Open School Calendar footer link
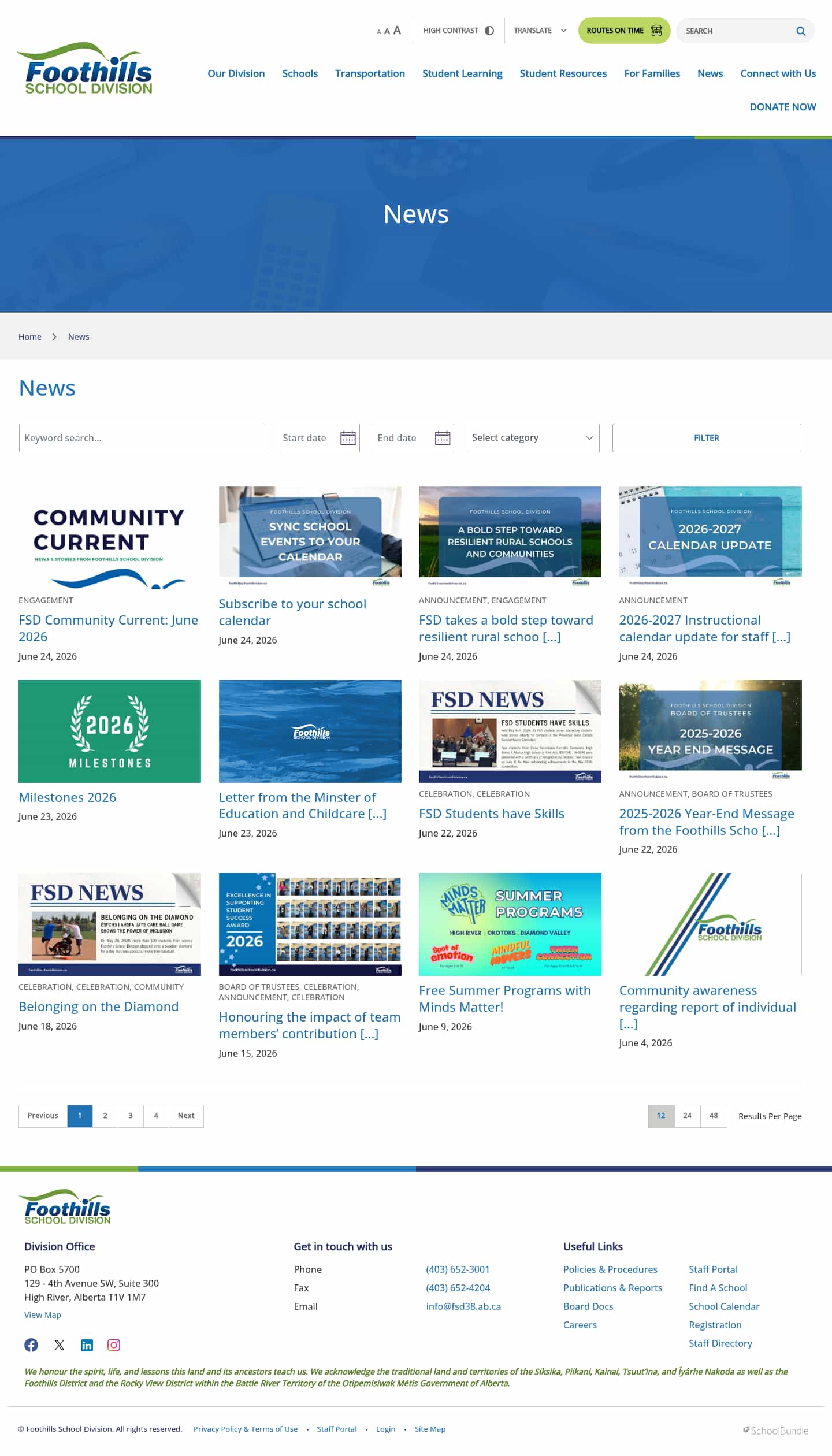832x1456 pixels. pyautogui.click(x=724, y=1306)
